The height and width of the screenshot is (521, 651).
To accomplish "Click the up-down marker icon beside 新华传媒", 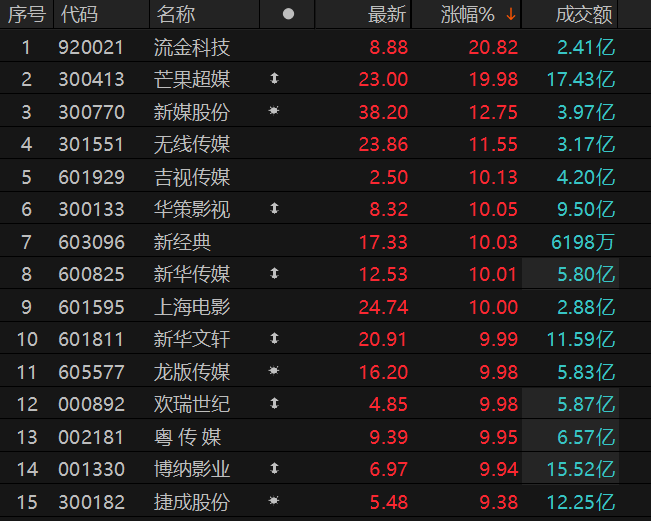I will point(274,273).
